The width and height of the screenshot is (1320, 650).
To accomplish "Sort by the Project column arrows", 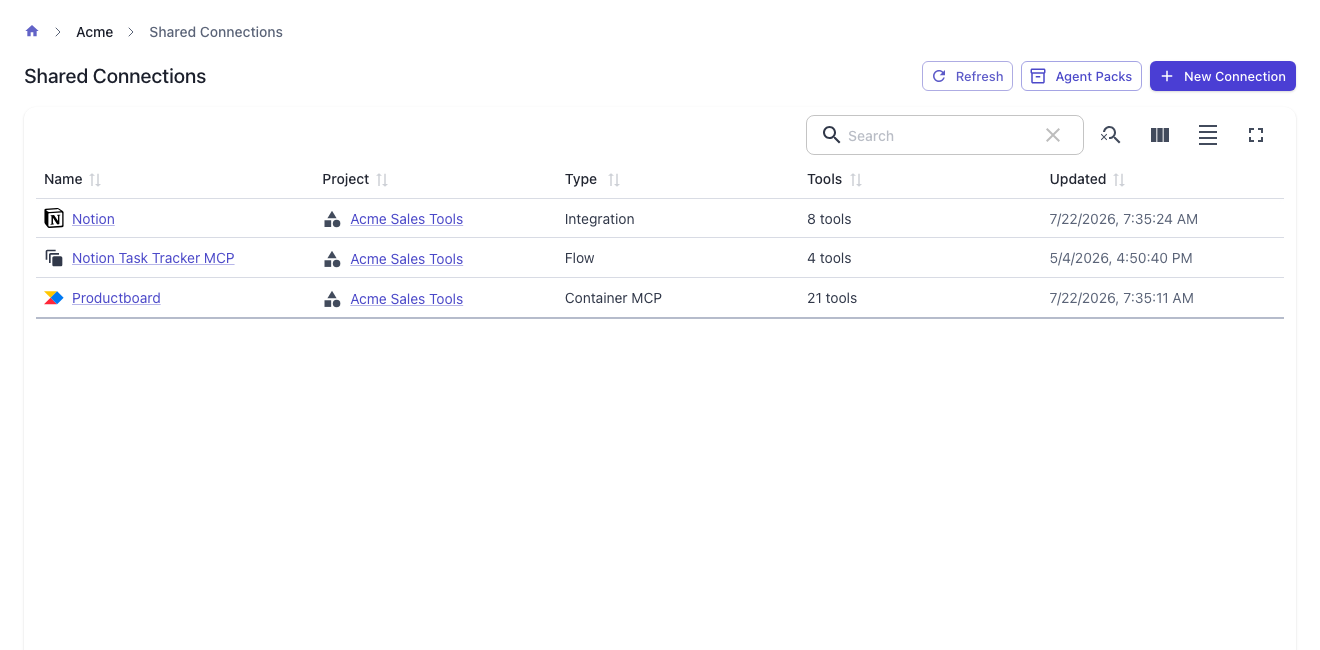I will pyautogui.click(x=382, y=180).
